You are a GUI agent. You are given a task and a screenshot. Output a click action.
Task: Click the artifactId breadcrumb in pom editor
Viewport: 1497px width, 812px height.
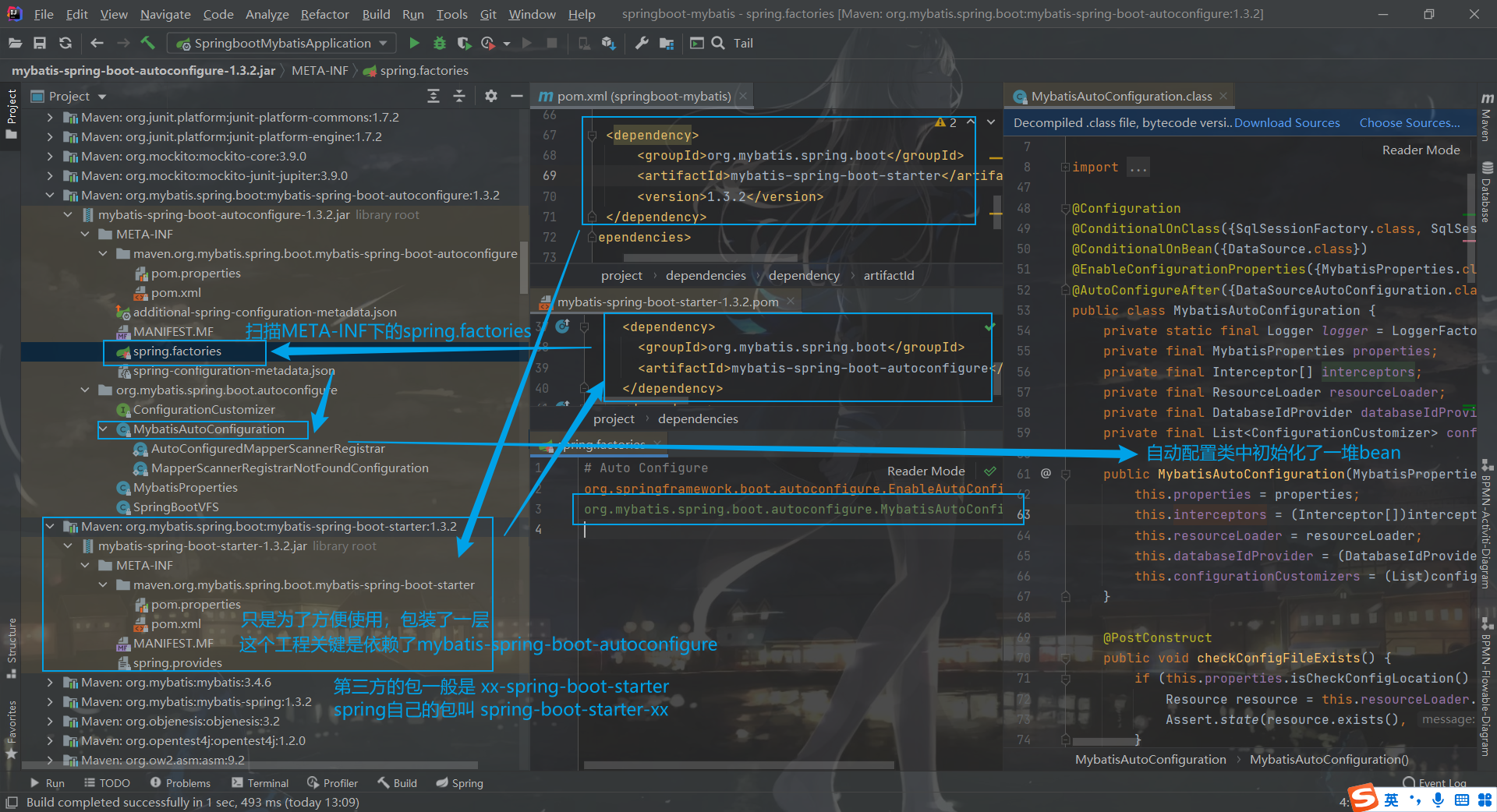coord(889,275)
